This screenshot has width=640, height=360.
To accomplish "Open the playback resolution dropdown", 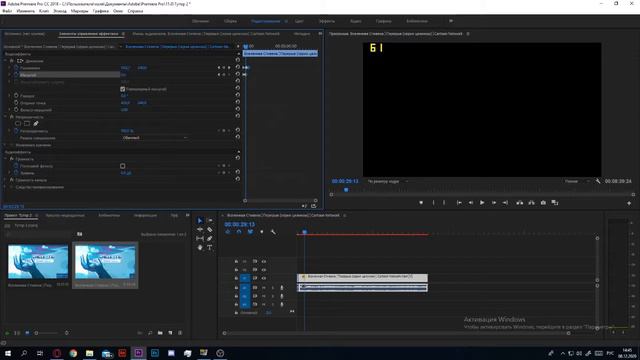I will [576, 181].
